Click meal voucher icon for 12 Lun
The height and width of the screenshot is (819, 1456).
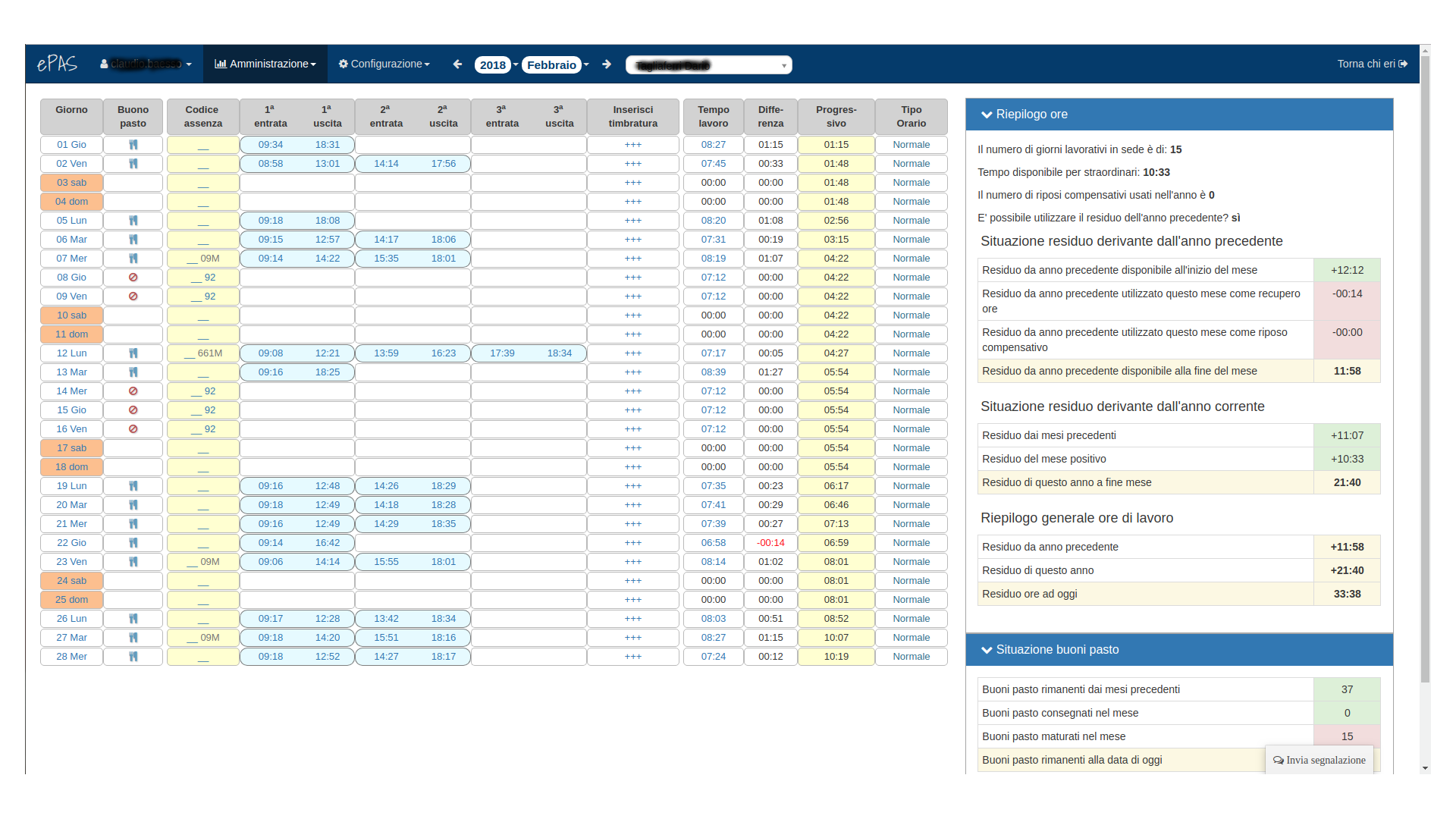click(x=133, y=353)
